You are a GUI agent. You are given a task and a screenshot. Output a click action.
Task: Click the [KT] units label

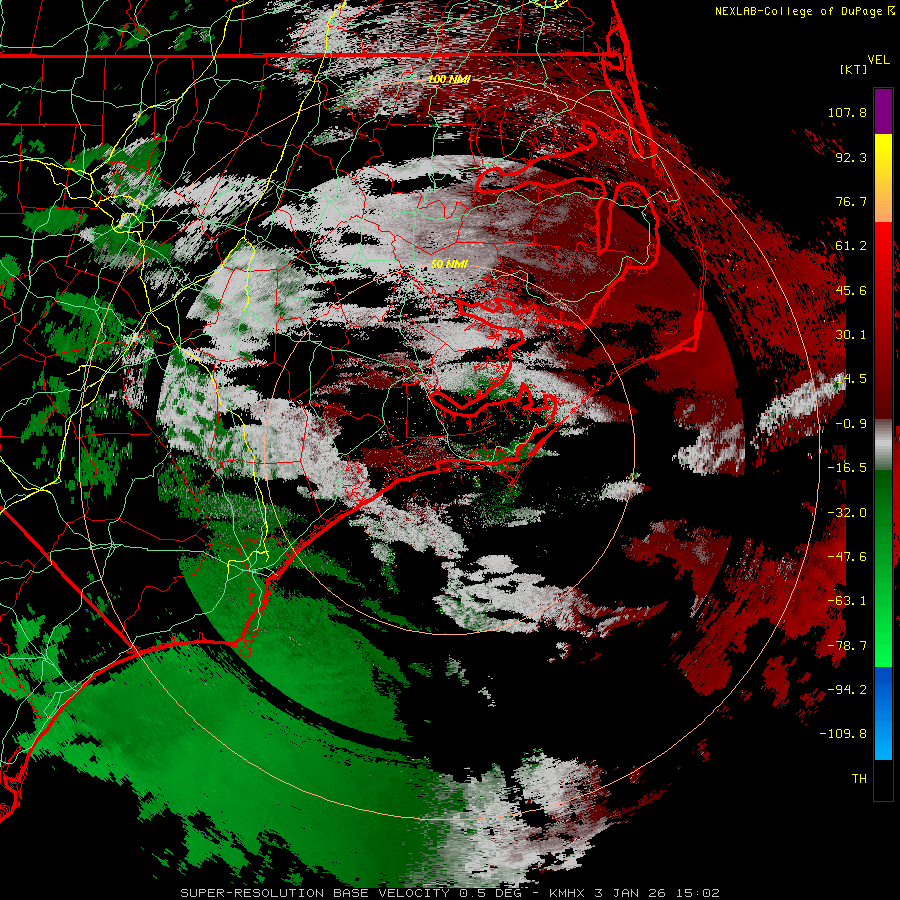point(854,69)
